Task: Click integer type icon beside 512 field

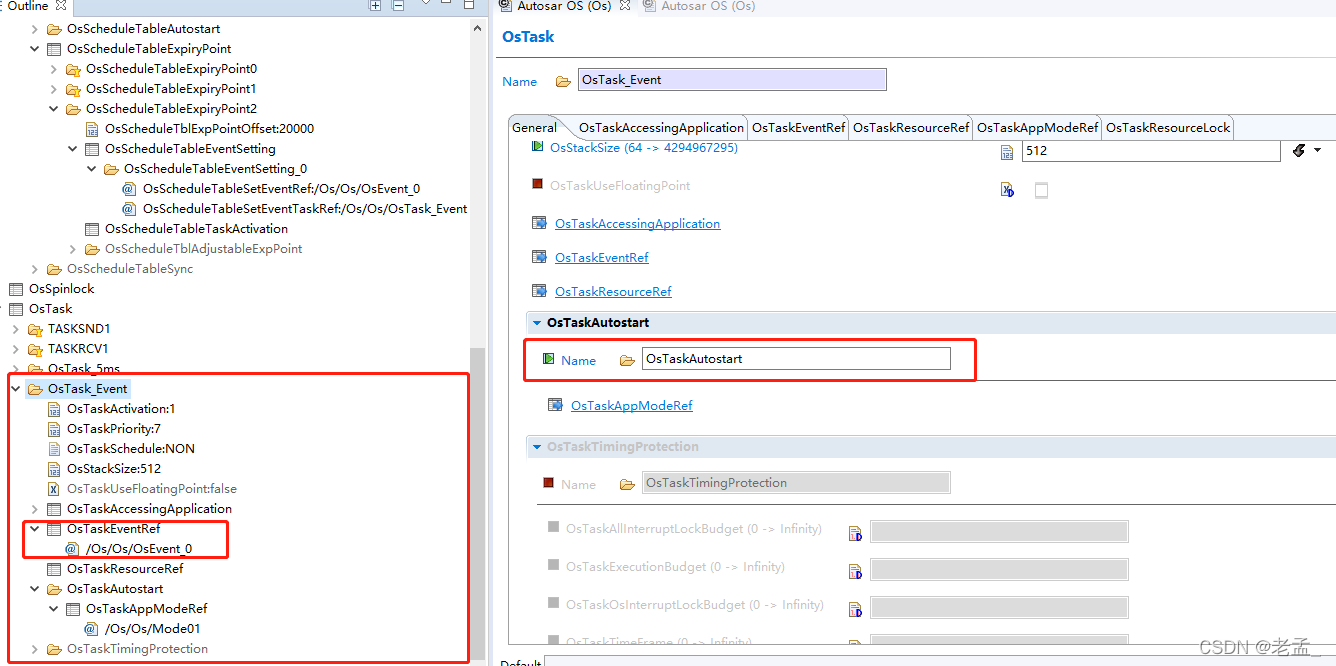Action: pos(1007,152)
